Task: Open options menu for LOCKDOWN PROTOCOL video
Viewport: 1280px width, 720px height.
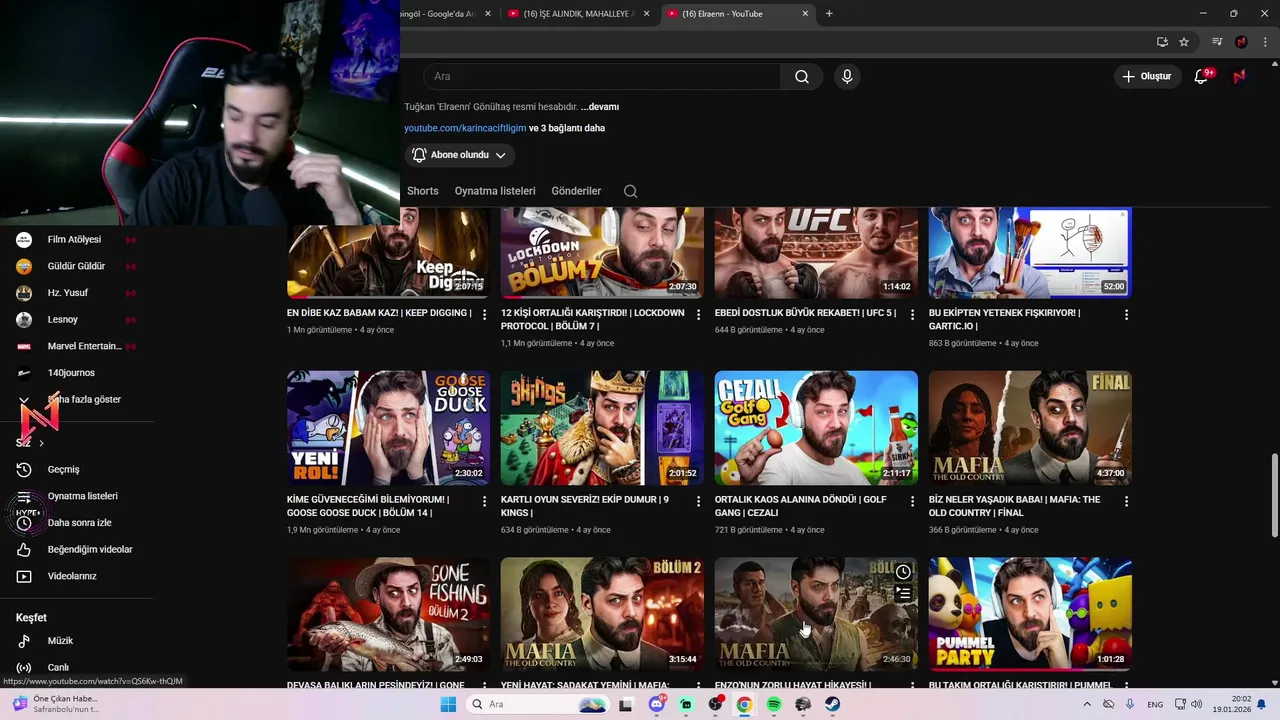Action: click(698, 314)
